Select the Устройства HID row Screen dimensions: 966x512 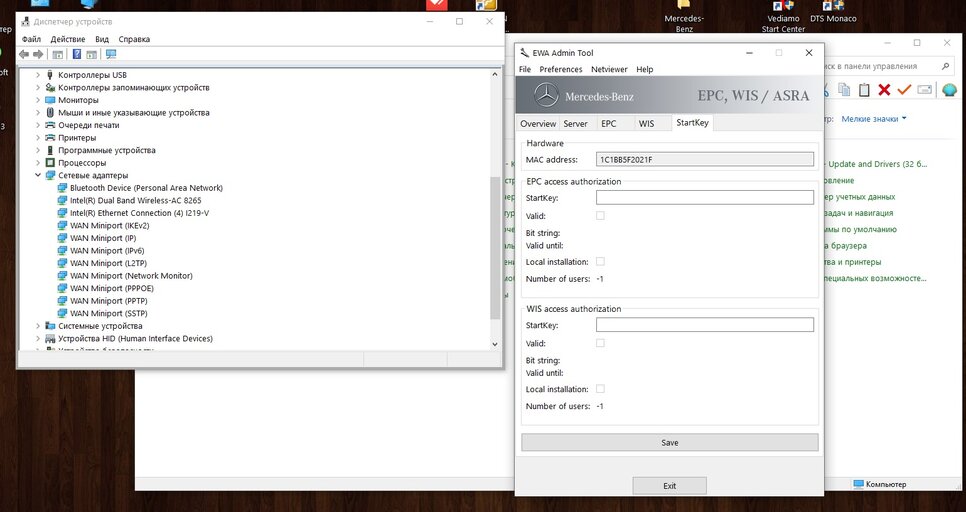click(x=136, y=338)
